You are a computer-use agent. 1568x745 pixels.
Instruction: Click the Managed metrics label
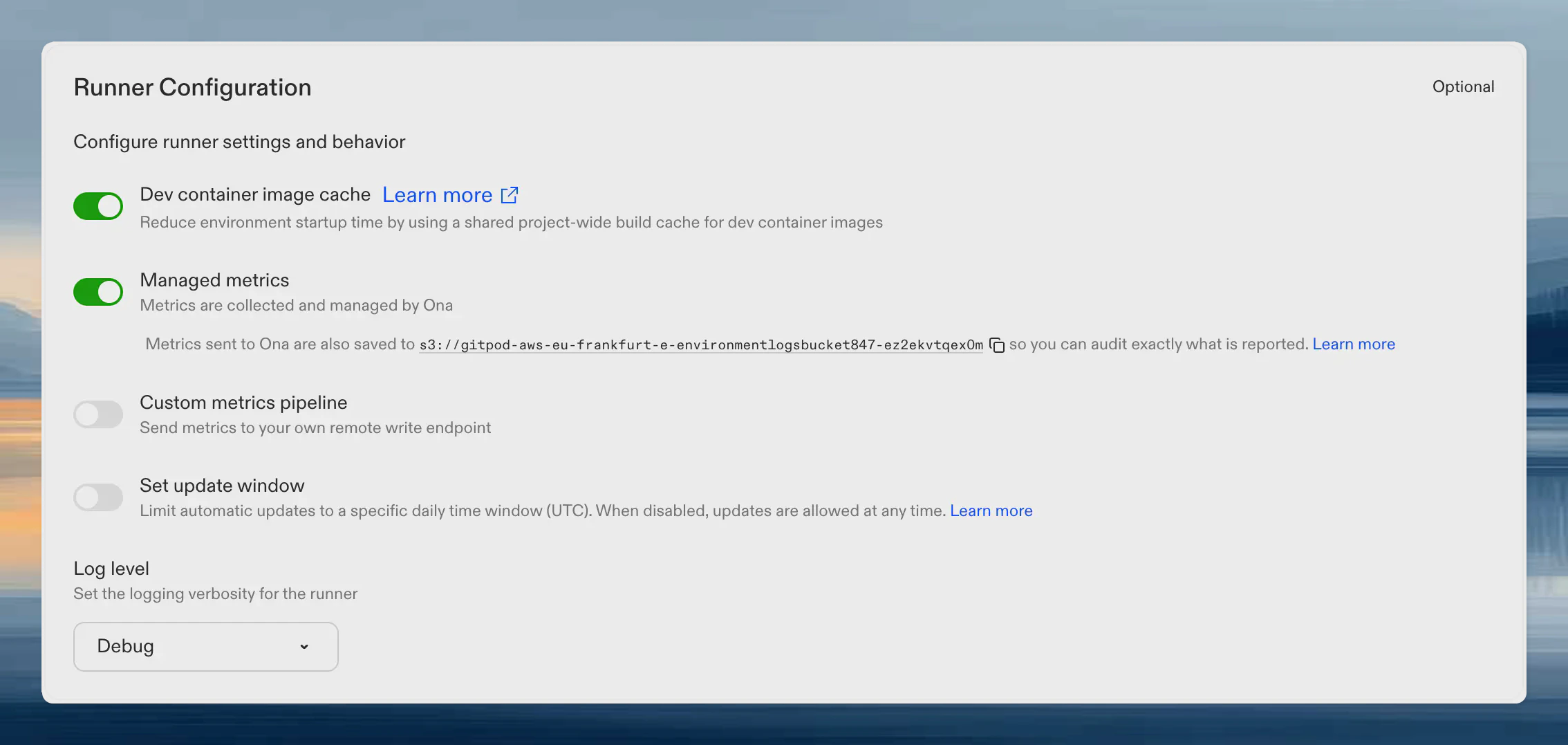coord(214,279)
